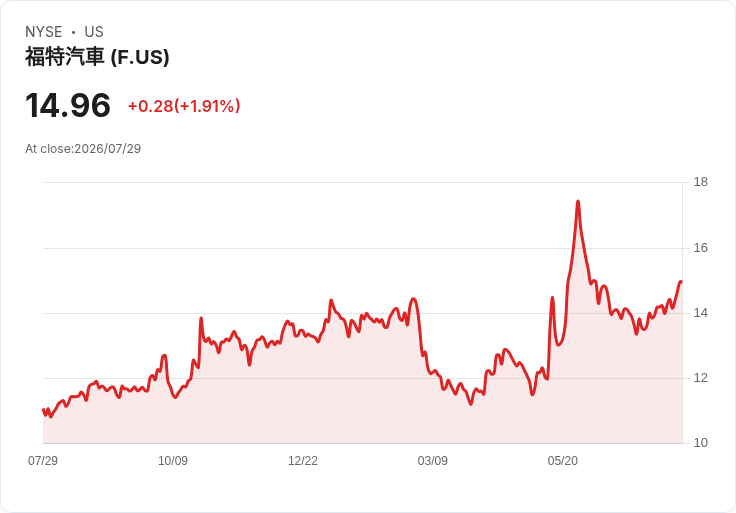Select the 10/09 date label on x-axis

pyautogui.click(x=173, y=460)
